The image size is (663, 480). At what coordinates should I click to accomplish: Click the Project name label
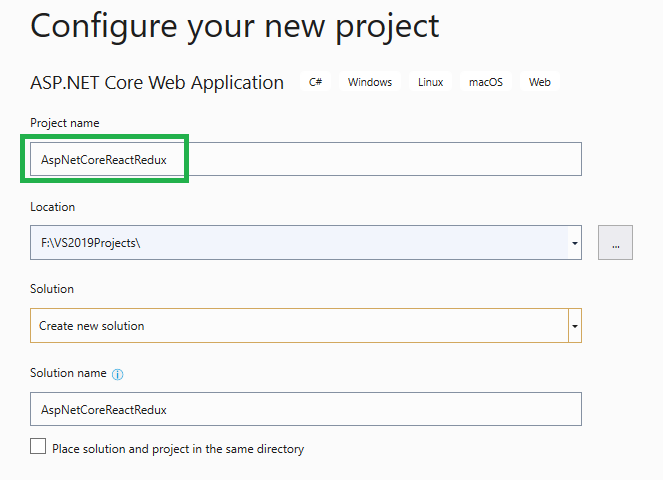pyautogui.click(x=65, y=123)
